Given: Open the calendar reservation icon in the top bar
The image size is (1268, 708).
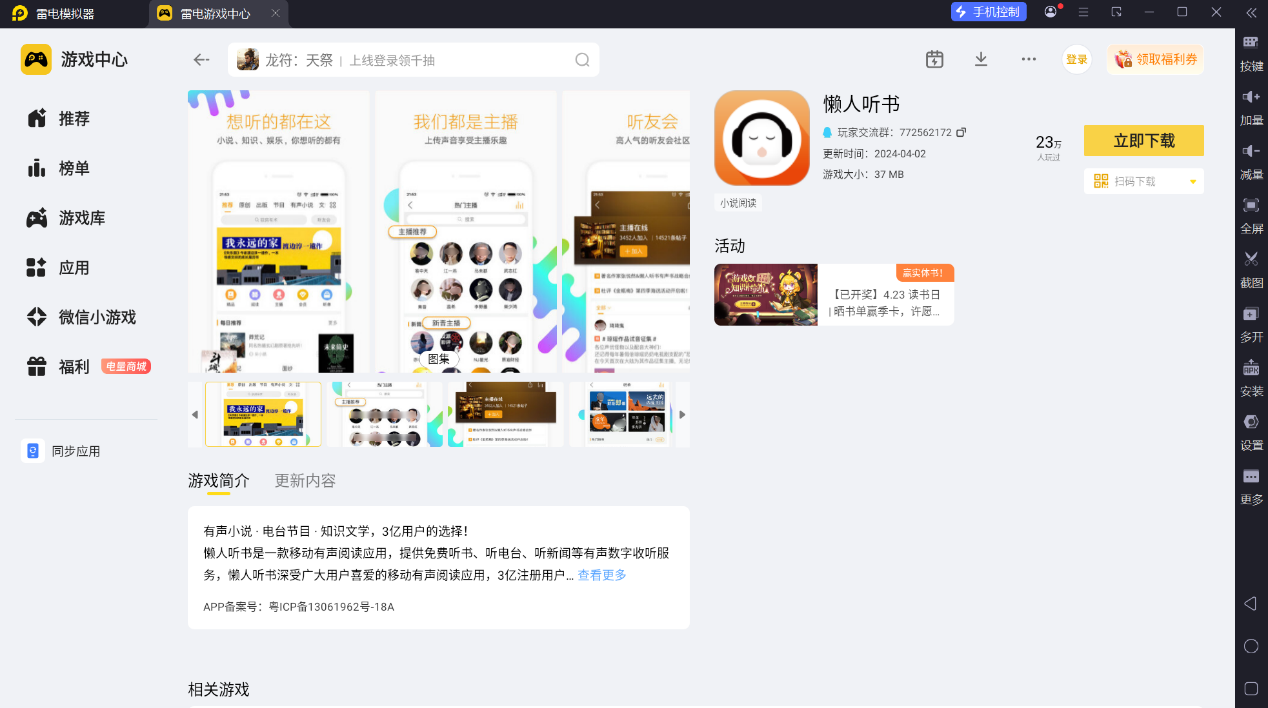Looking at the screenshot, I should [935, 59].
